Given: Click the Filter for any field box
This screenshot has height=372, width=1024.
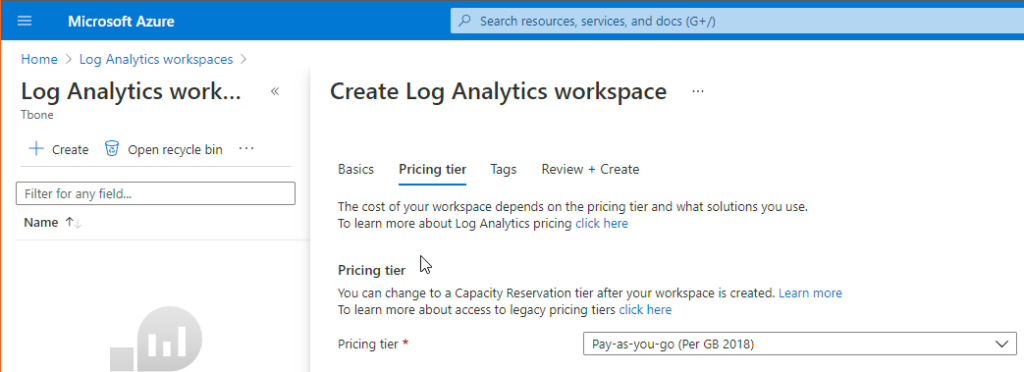Looking at the screenshot, I should (155, 194).
